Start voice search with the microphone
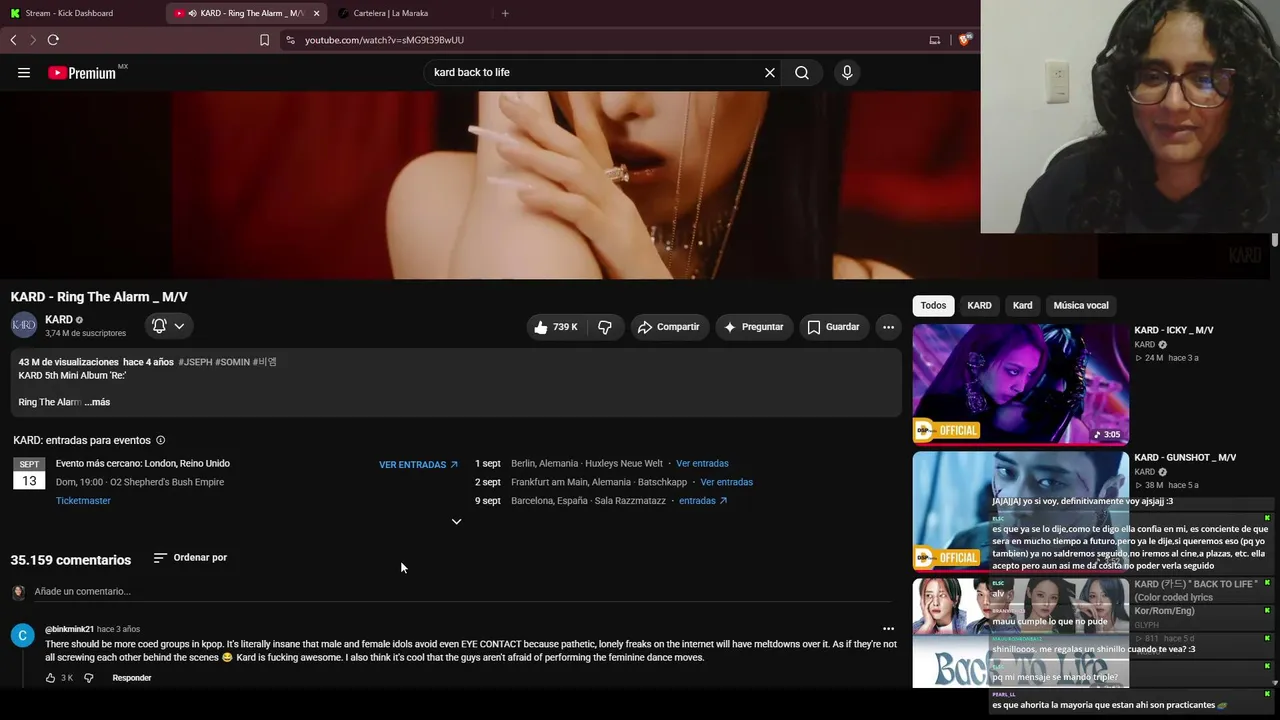 (x=847, y=72)
